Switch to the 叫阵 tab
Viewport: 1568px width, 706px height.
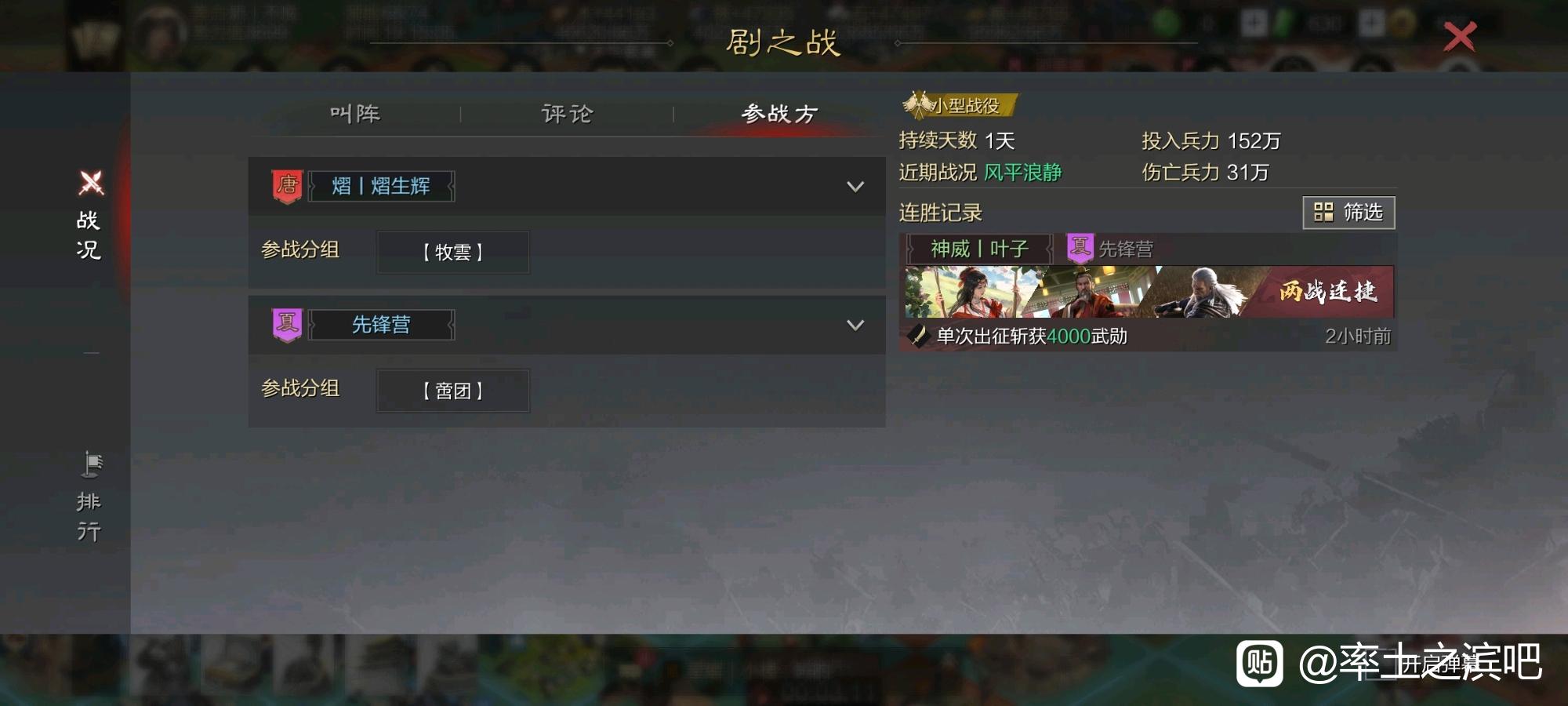pos(355,114)
